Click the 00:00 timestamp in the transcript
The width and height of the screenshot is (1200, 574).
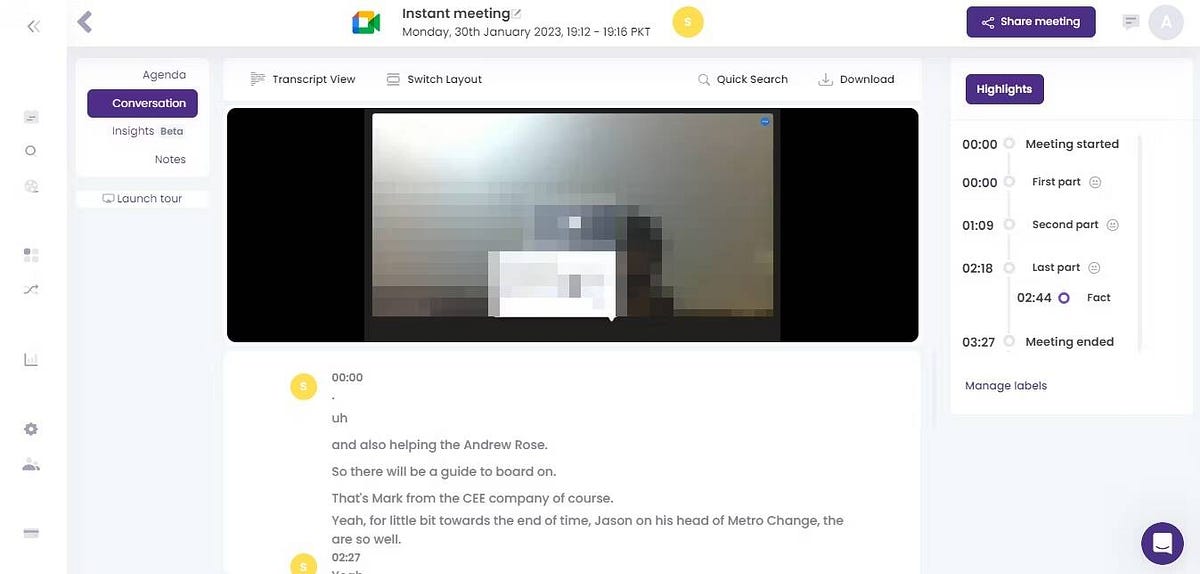[347, 378]
